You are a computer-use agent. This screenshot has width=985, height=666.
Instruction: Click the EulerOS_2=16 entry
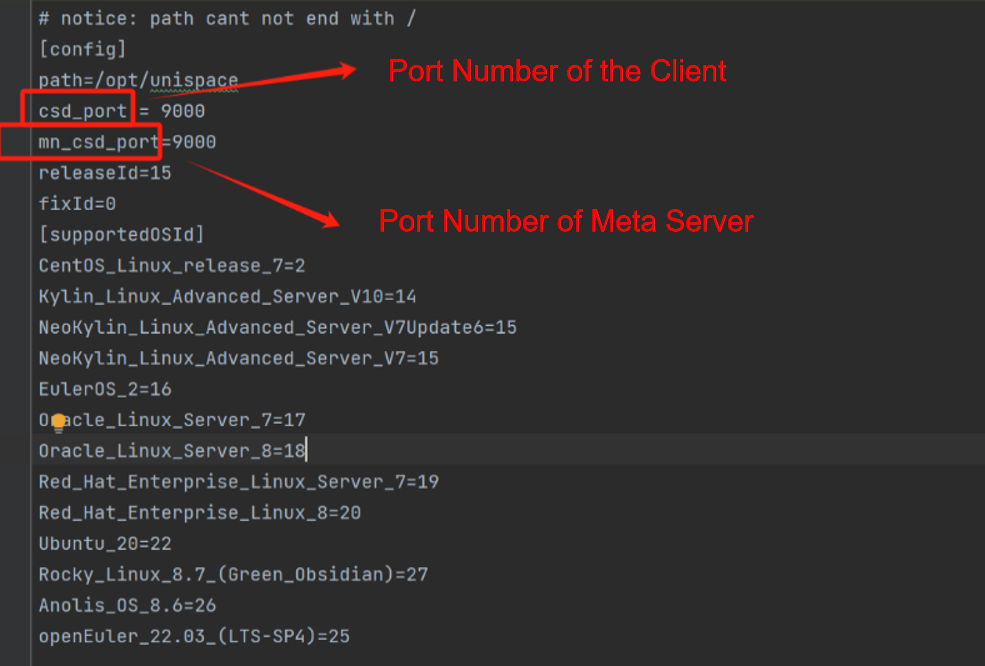coord(105,389)
